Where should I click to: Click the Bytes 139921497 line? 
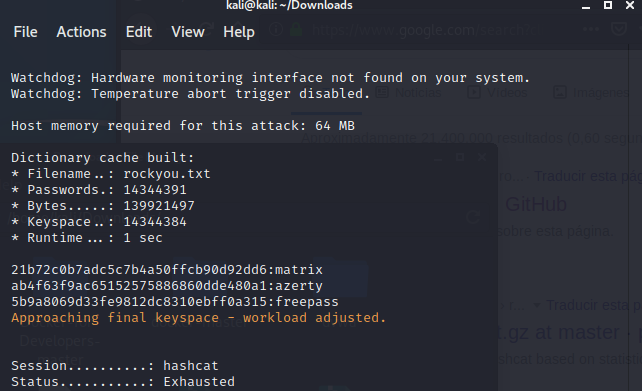click(x=103, y=206)
